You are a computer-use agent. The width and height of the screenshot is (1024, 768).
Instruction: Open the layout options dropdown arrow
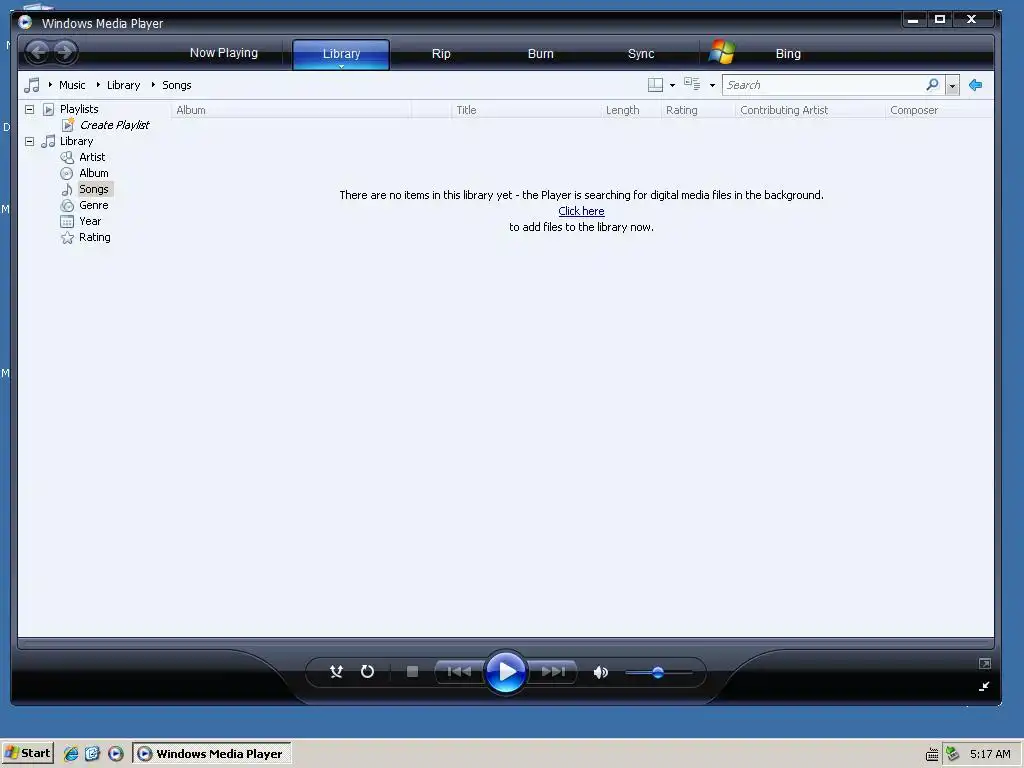[672, 86]
